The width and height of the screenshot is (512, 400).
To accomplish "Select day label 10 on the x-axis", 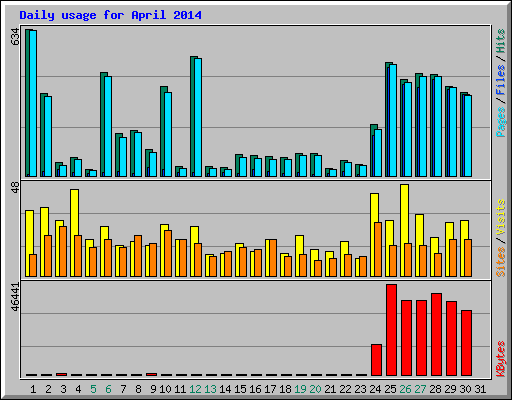I will click(x=165, y=389).
